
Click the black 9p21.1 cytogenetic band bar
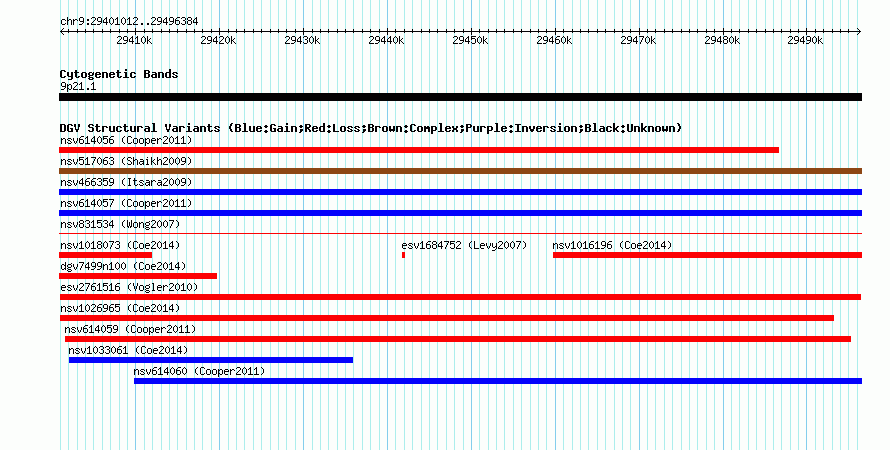460,97
